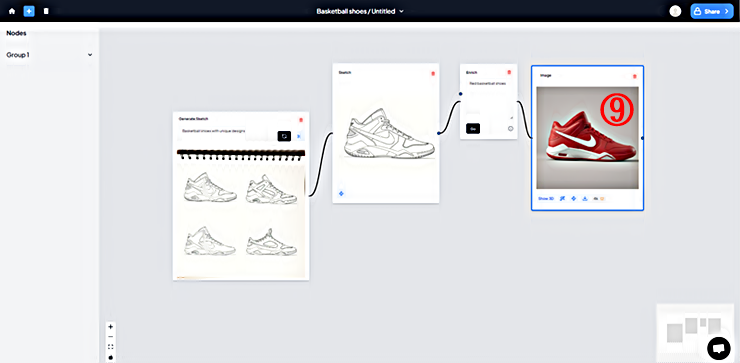Select the top-right shoe sketch
The width and height of the screenshot is (740, 363).
(x=271, y=190)
